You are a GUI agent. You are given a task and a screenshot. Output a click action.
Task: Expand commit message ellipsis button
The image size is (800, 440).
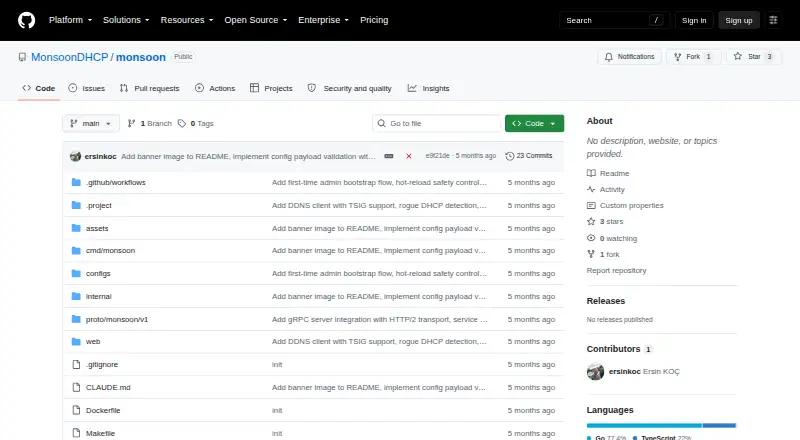pyautogui.click(x=389, y=156)
